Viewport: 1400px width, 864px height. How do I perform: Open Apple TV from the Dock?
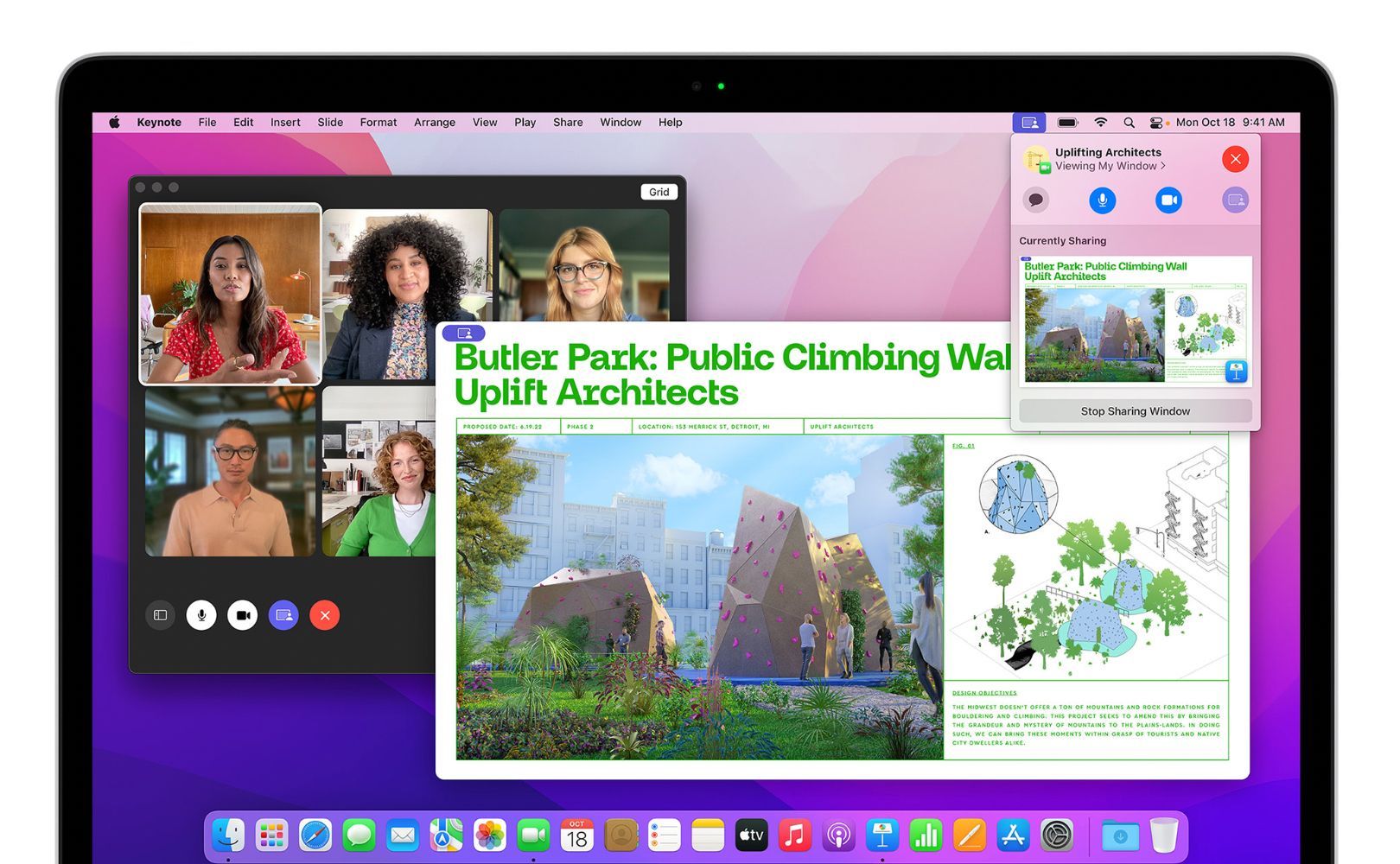coord(752,835)
